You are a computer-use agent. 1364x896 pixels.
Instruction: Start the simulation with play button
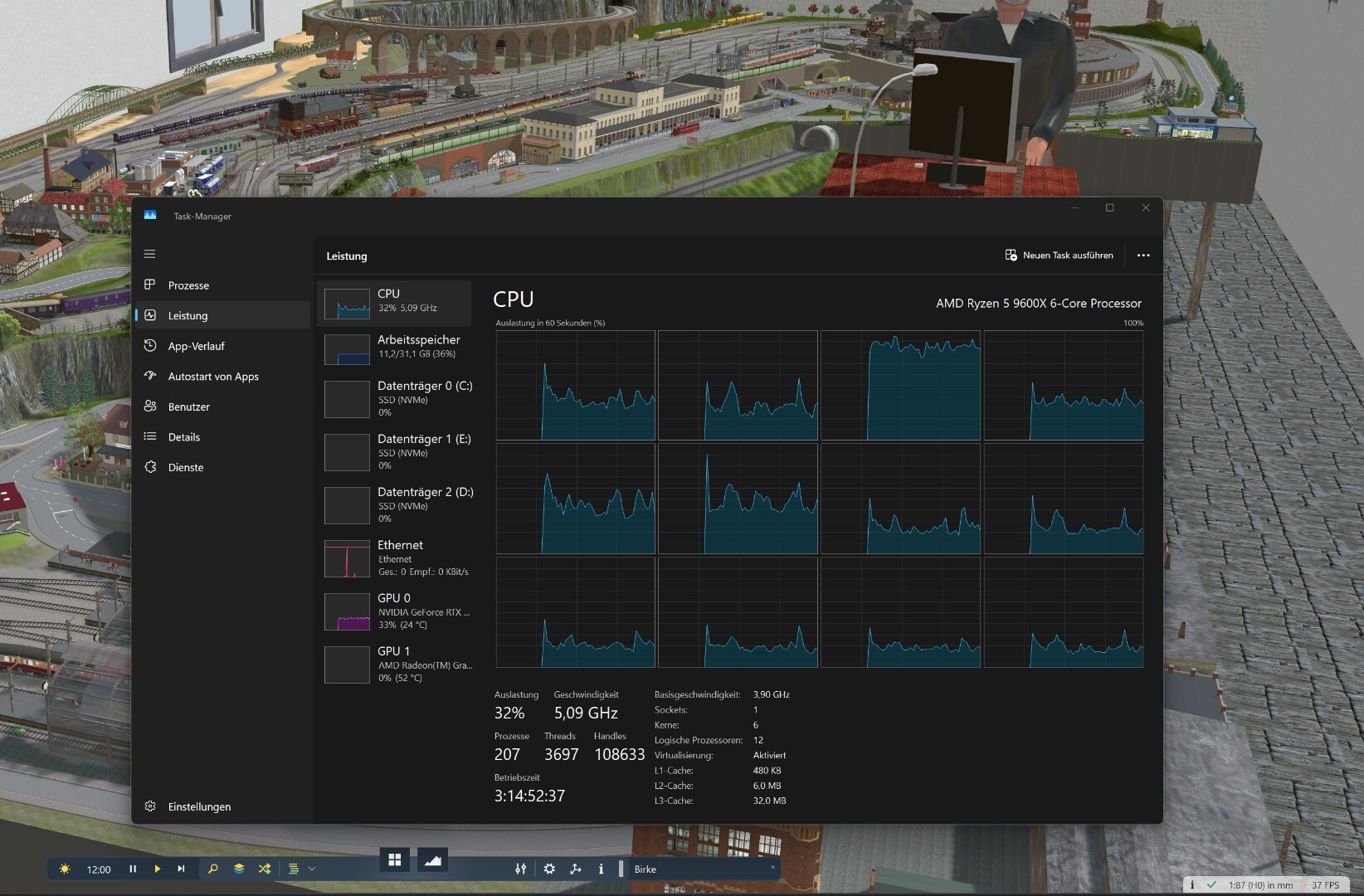click(x=157, y=869)
